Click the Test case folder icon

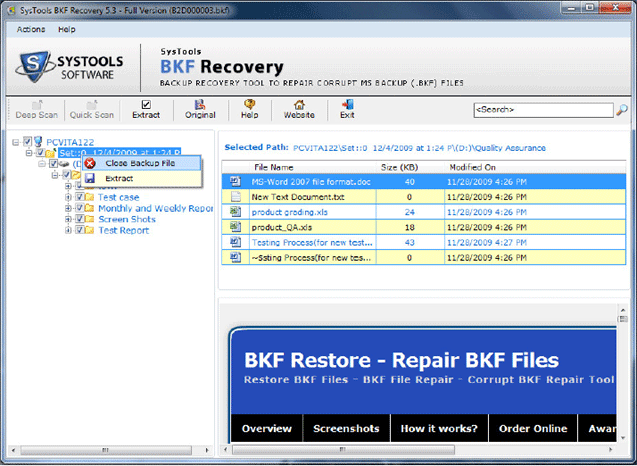coord(90,197)
